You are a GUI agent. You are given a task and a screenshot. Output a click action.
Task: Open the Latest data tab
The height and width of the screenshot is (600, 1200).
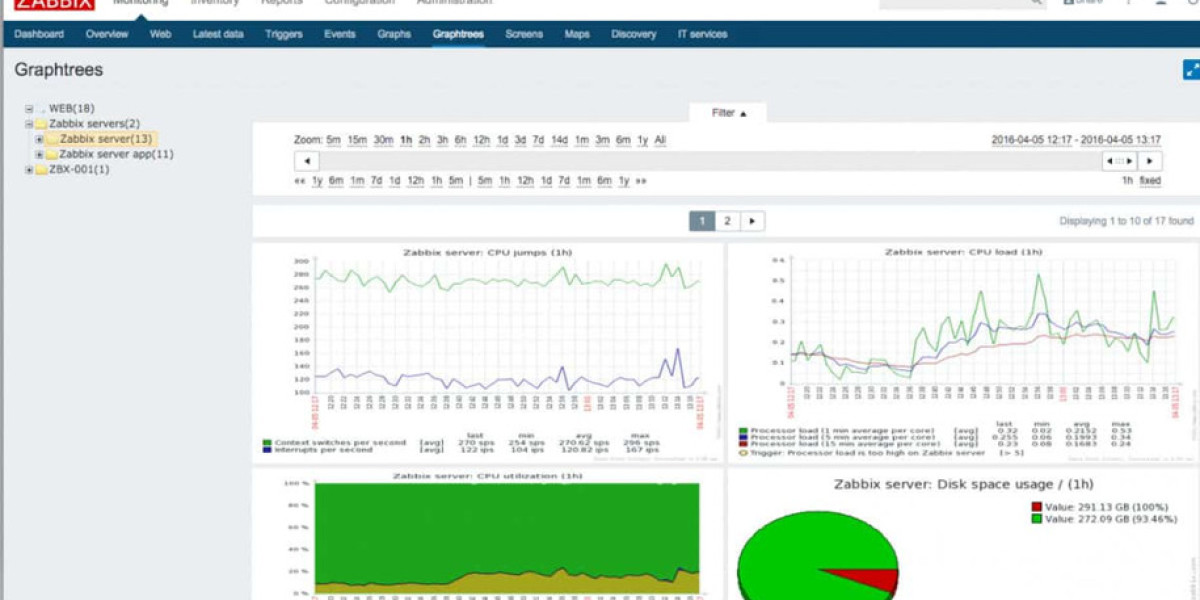click(218, 34)
